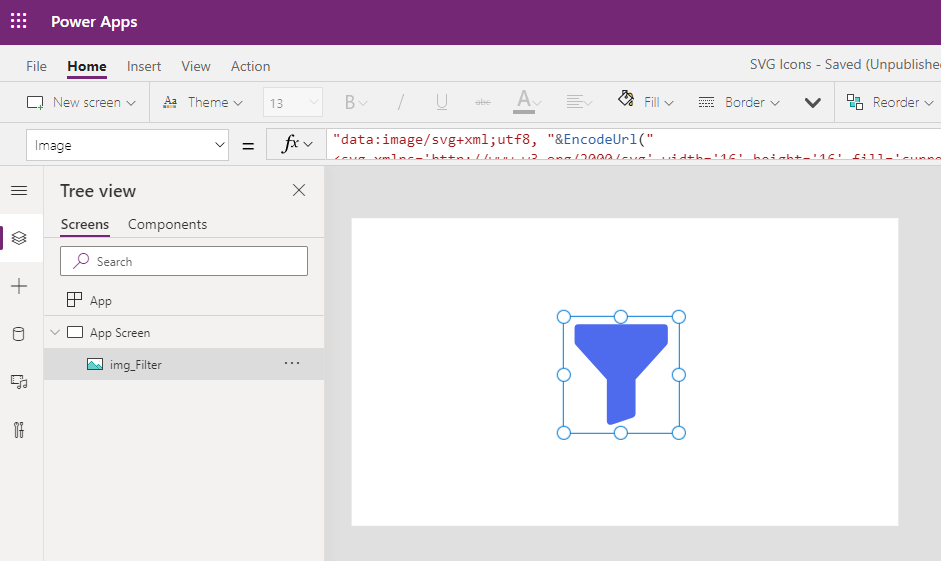
Task: Switch to the Home tab
Action: [87, 66]
